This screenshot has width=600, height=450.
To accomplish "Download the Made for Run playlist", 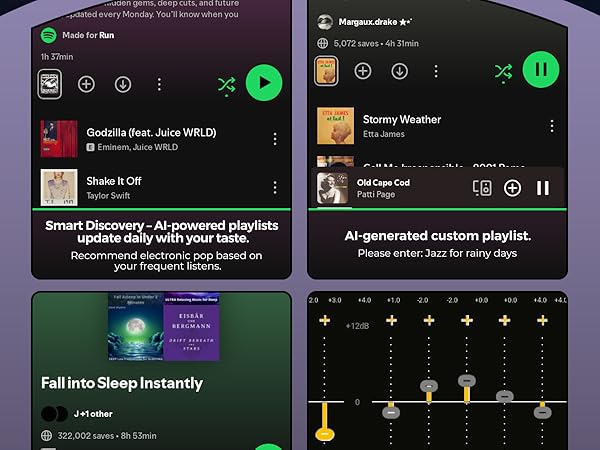I will pyautogui.click(x=123, y=84).
